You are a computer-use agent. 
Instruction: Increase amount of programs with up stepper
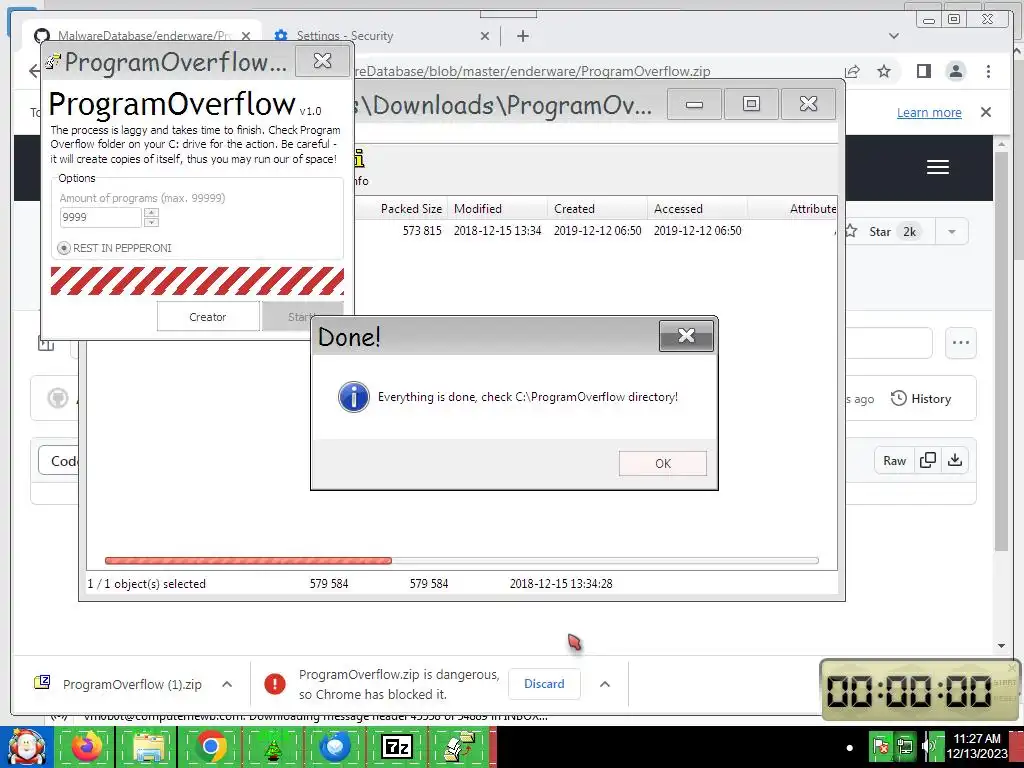click(x=152, y=213)
